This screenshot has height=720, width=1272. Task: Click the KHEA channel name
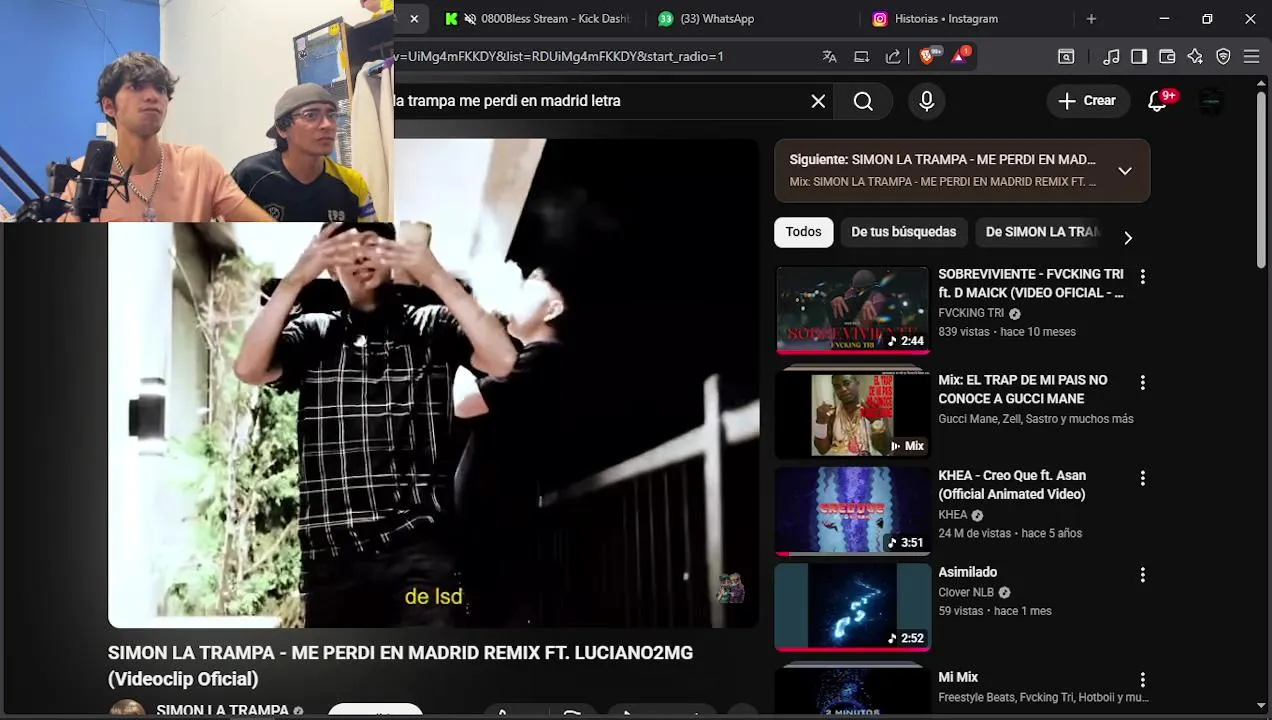click(x=953, y=515)
